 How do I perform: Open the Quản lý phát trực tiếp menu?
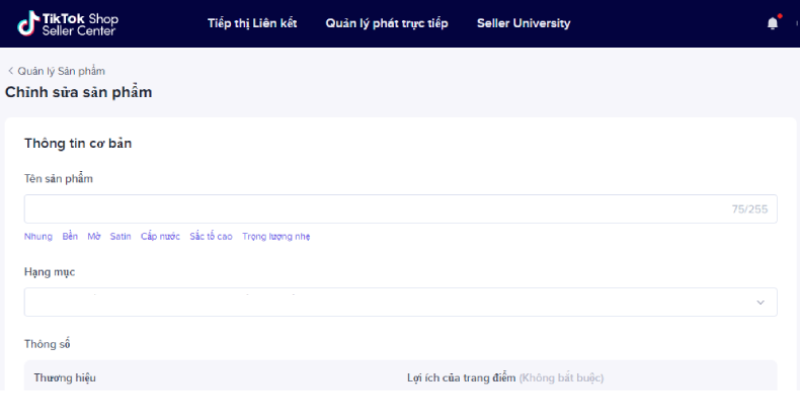pos(386,24)
